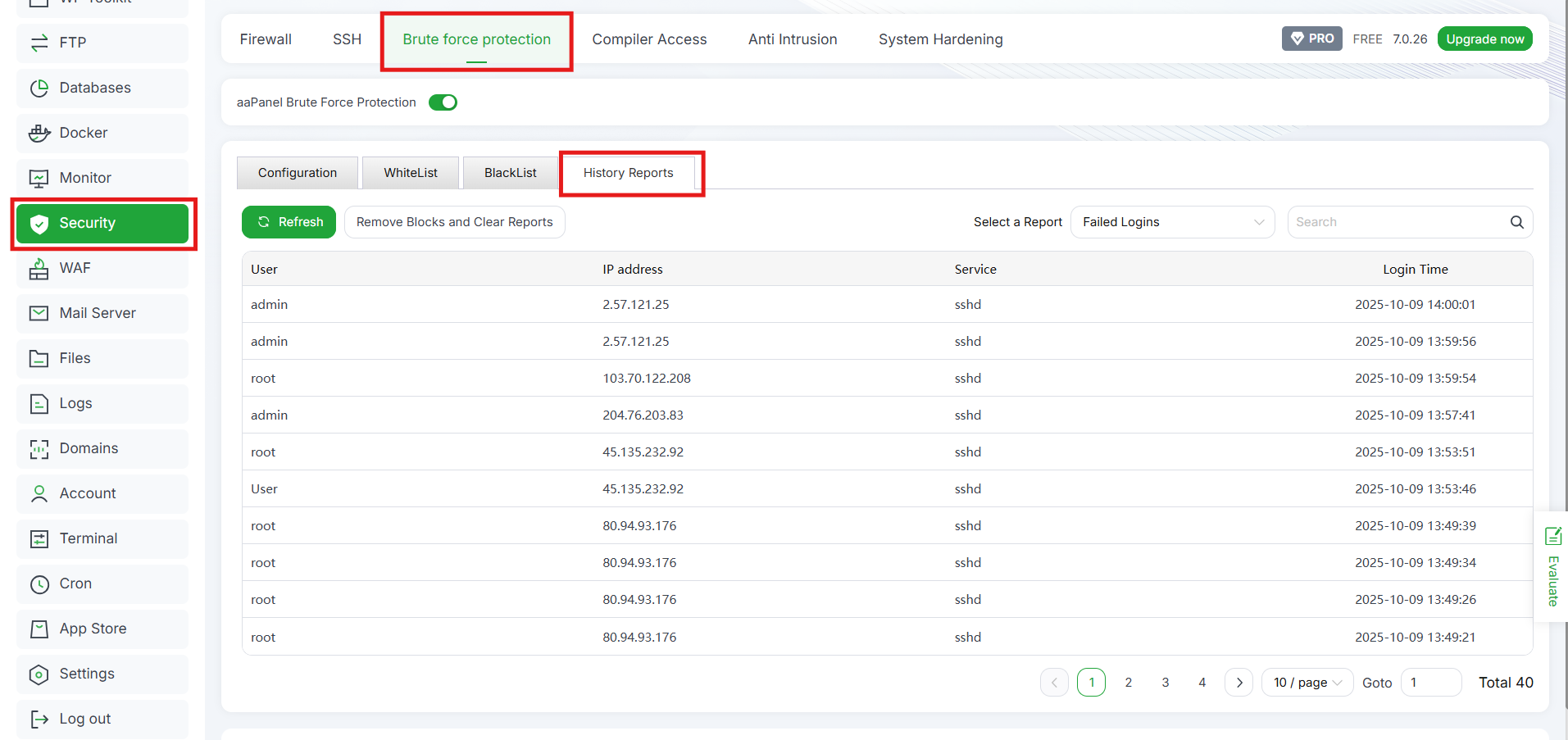This screenshot has width=1568, height=740.
Task: Click the Logs document icon
Action: 39,403
